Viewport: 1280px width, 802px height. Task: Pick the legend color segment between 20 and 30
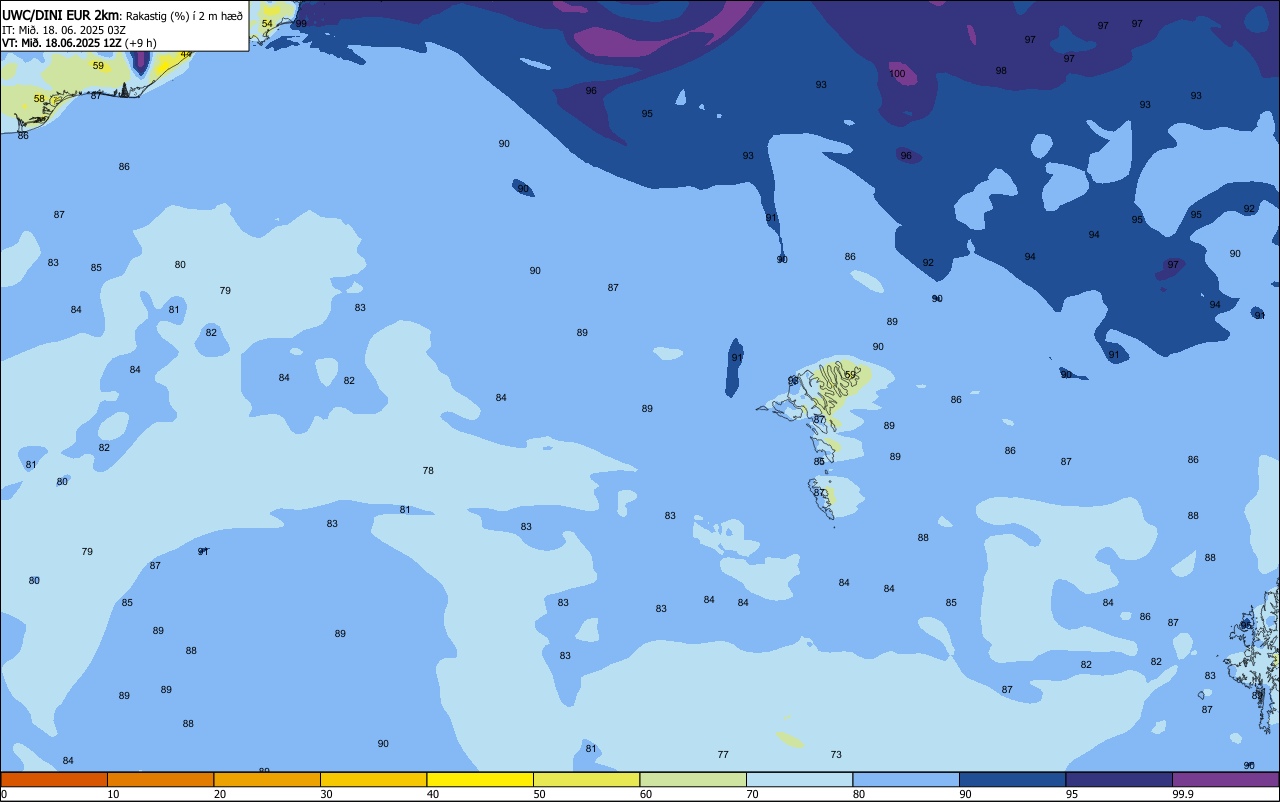point(267,779)
